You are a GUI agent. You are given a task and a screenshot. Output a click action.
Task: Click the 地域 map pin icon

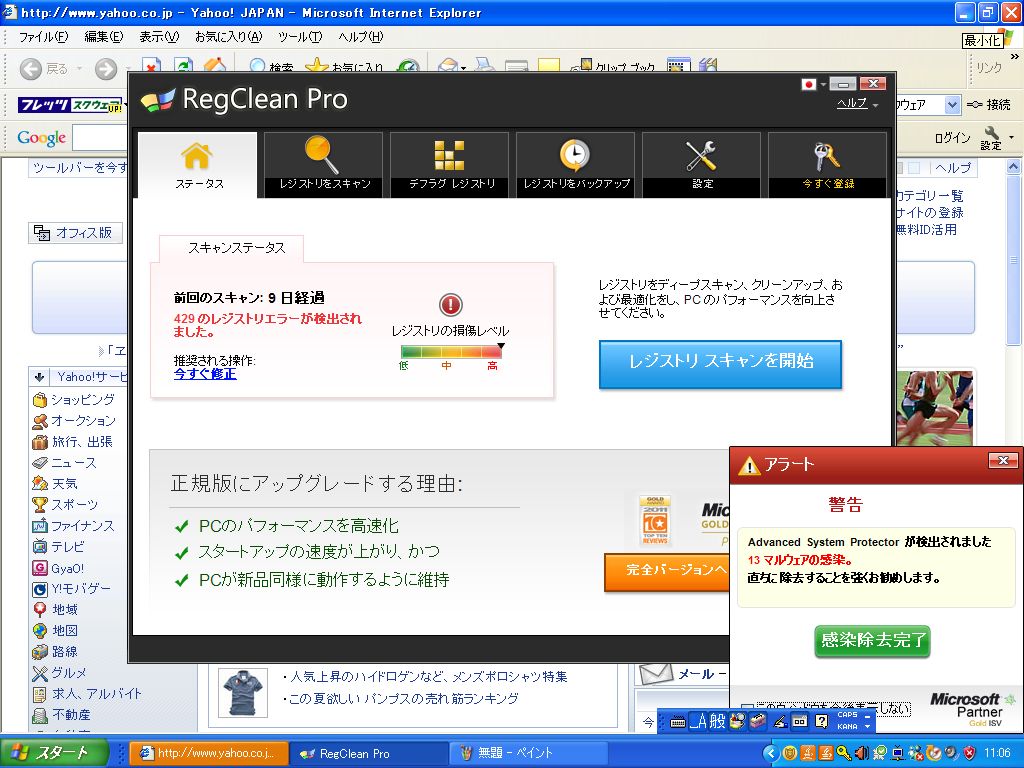coord(40,610)
